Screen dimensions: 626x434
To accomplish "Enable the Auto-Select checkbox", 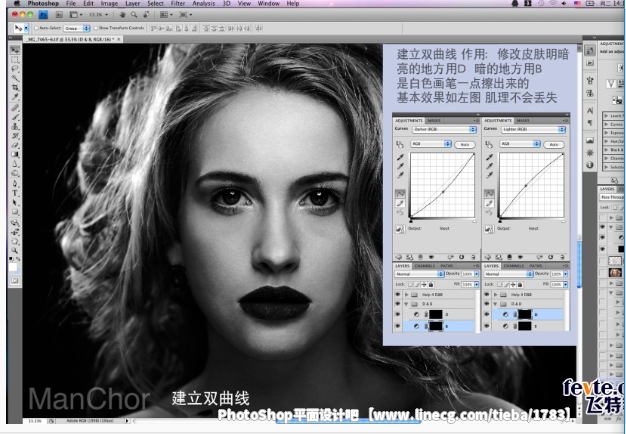I will click(x=36, y=28).
